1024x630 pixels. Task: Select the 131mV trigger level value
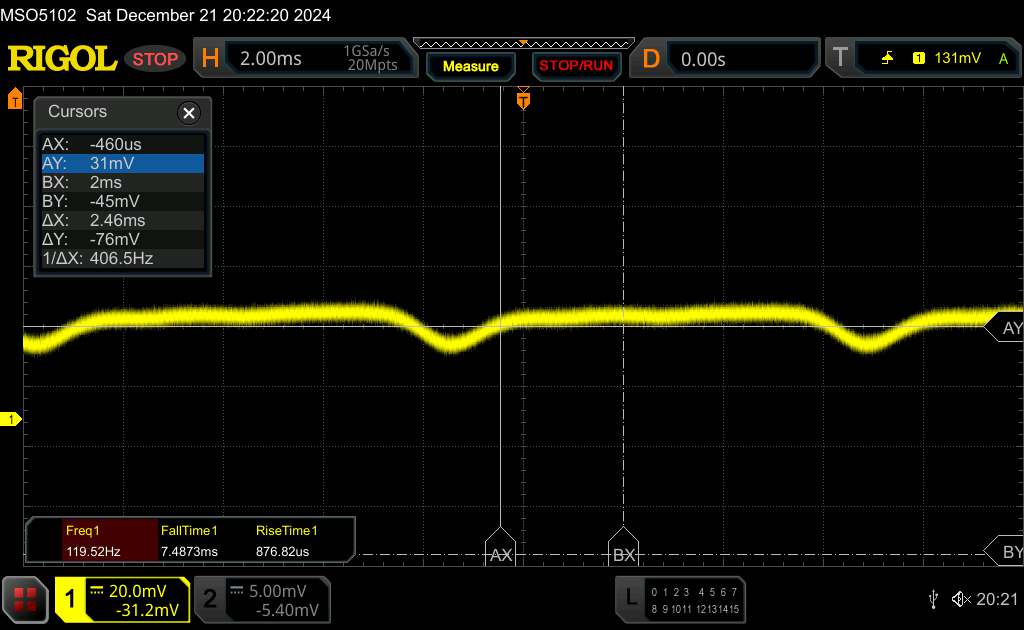pyautogui.click(x=957, y=57)
